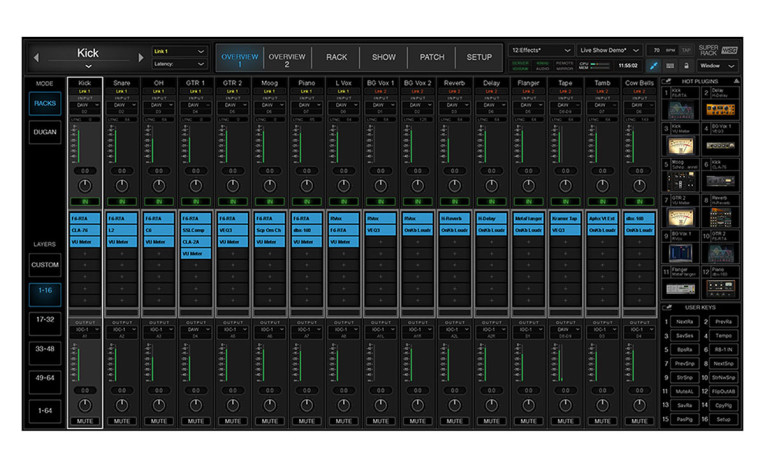Select Dugan mode
765x456 pixels.
point(45,132)
